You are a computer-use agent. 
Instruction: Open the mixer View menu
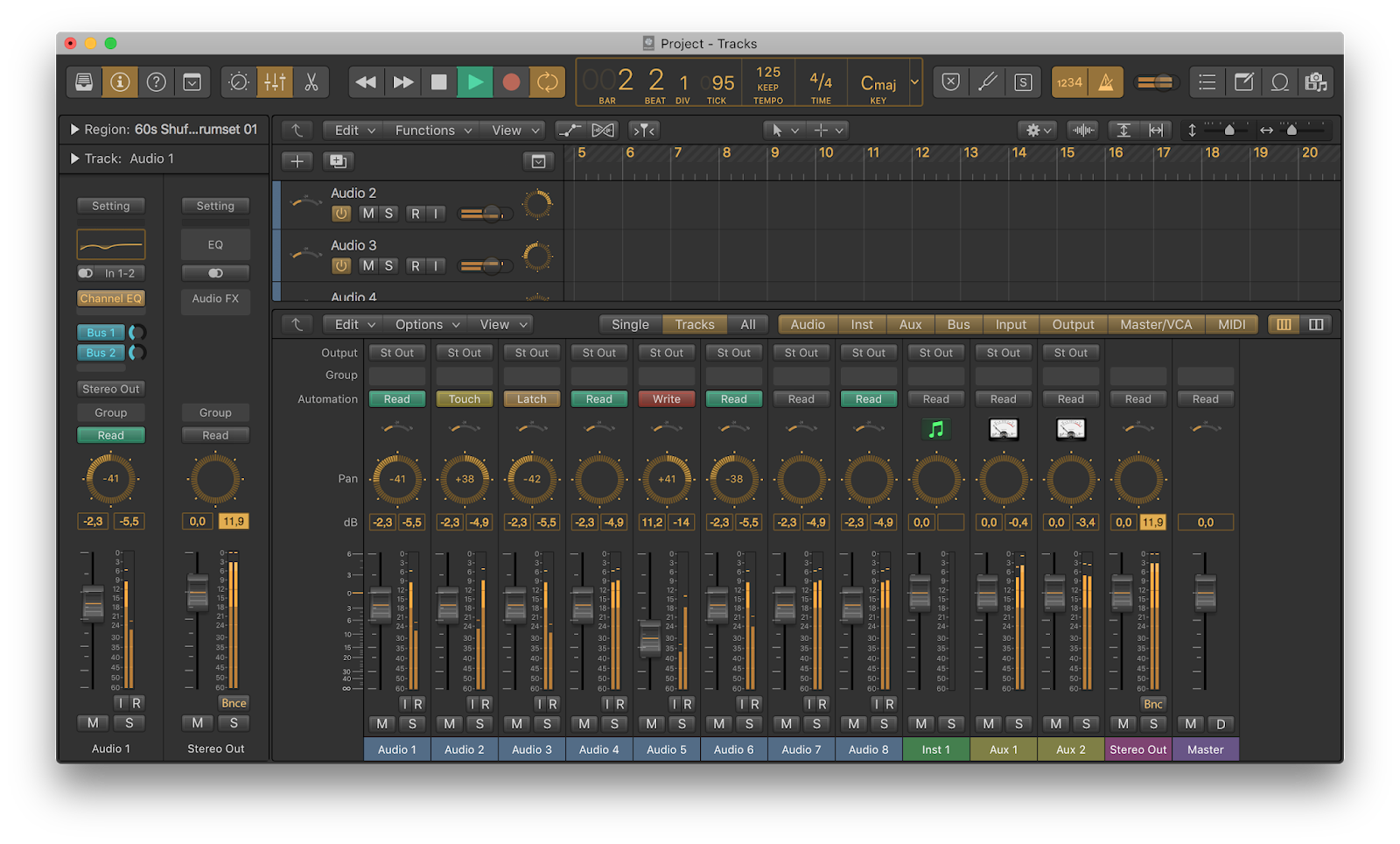pyautogui.click(x=503, y=325)
